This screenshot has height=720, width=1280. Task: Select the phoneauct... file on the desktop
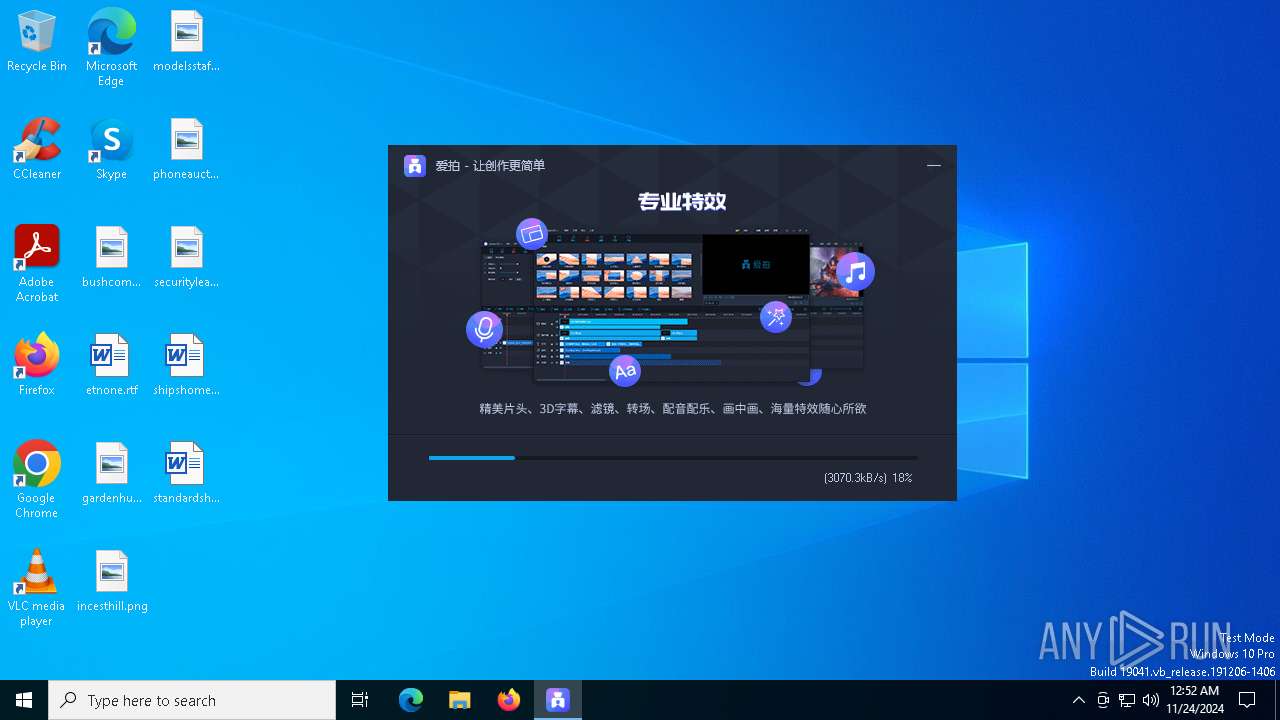(186, 150)
